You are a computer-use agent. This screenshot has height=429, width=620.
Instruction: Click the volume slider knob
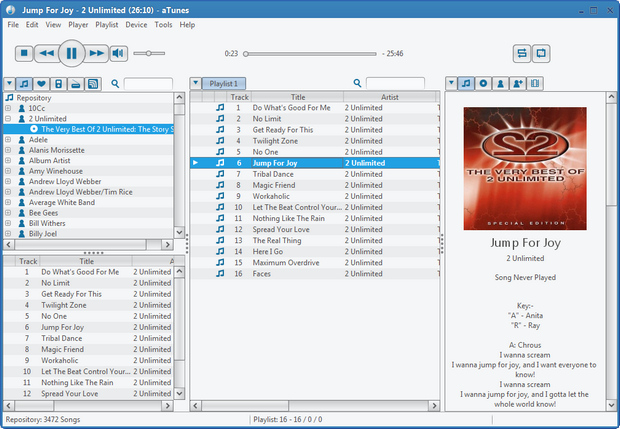tap(149, 53)
